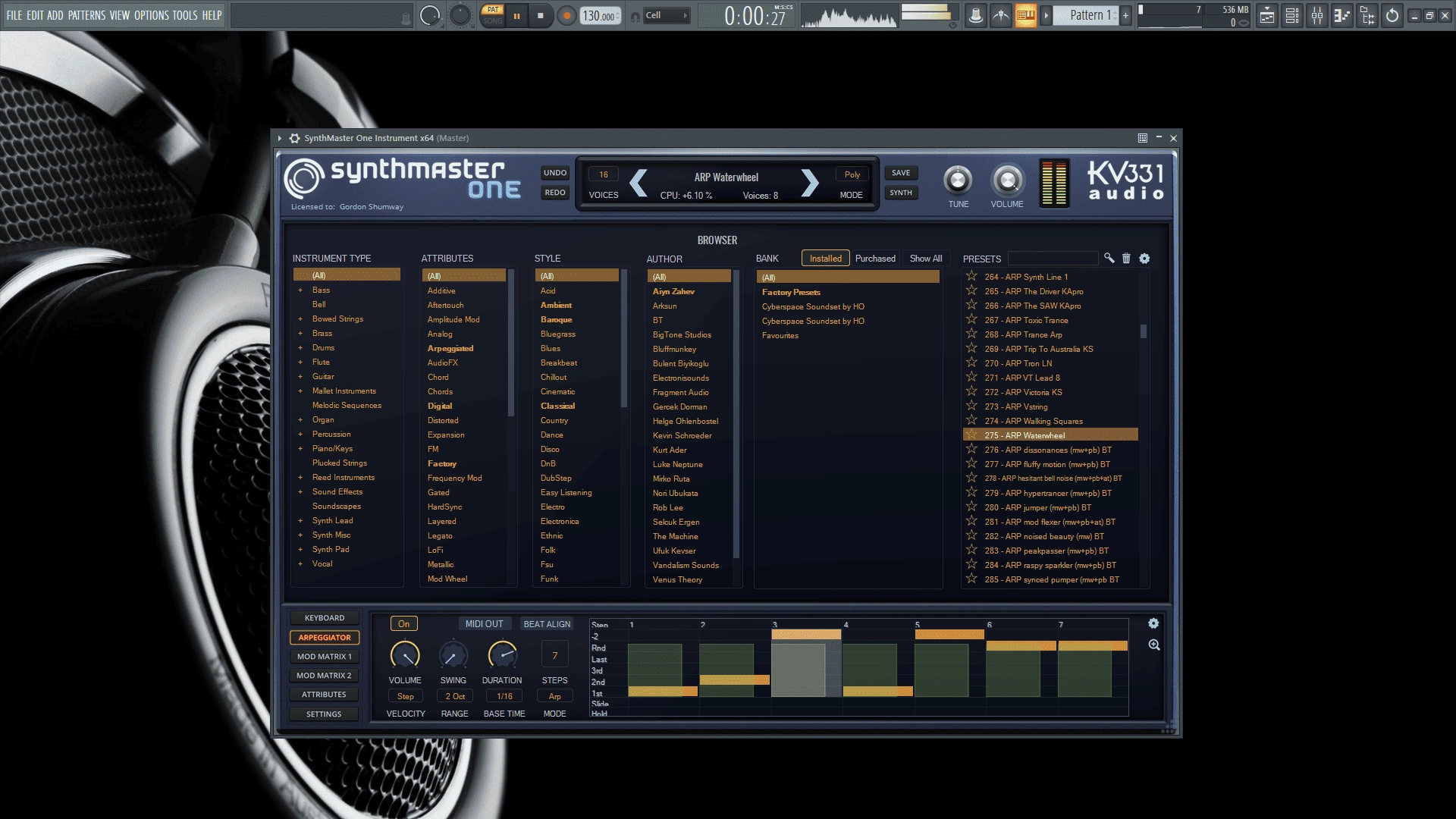
Task: Adjust the master VOLUME knob
Action: (1007, 180)
